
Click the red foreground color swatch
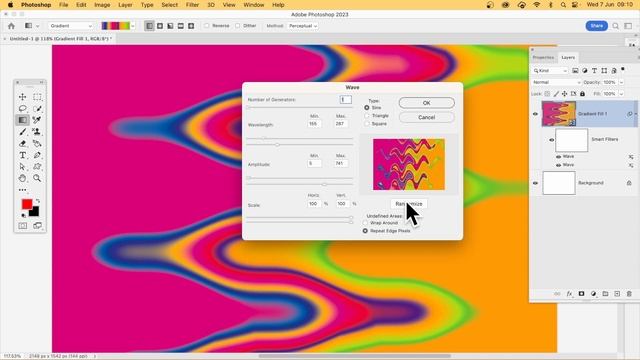26,203
